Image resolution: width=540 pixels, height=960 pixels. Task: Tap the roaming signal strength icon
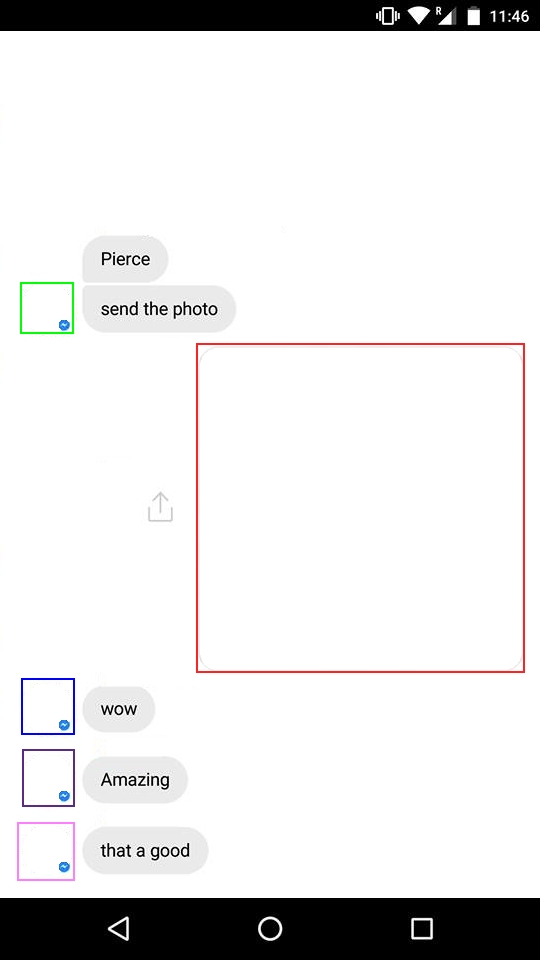[446, 16]
